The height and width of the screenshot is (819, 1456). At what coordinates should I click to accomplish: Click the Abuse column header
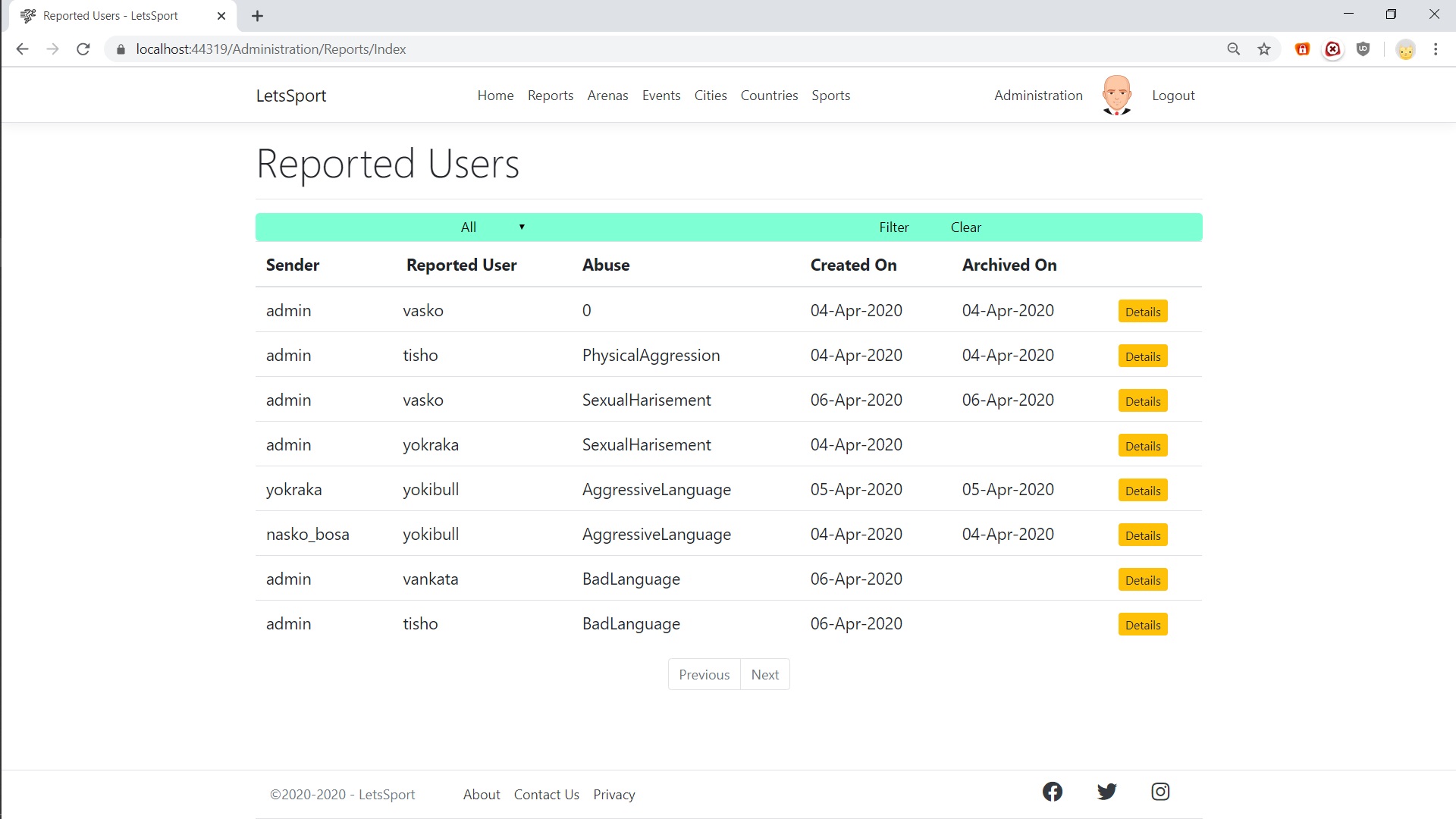click(x=606, y=265)
